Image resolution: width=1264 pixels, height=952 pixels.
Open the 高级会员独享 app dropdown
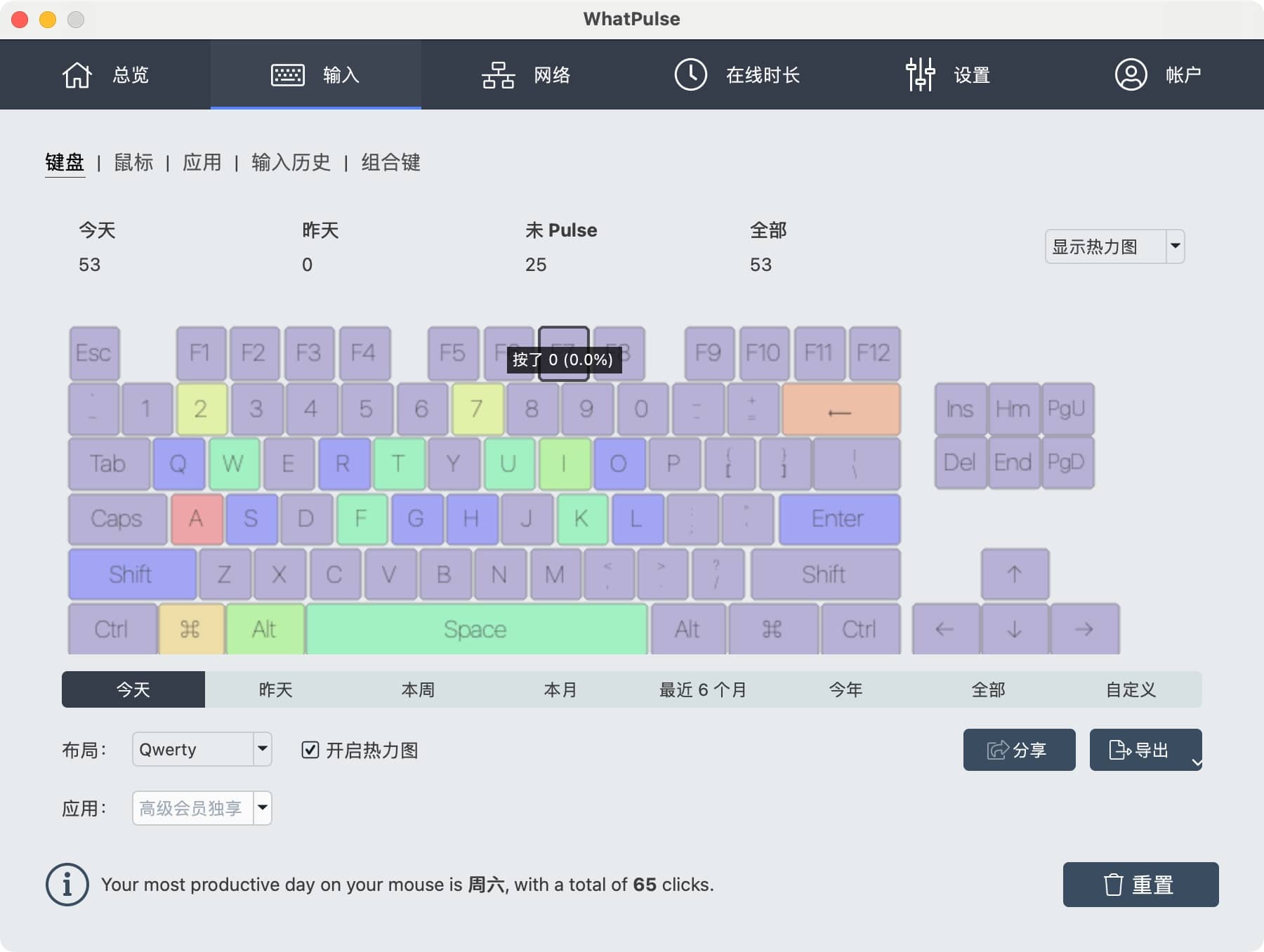pyautogui.click(x=202, y=808)
